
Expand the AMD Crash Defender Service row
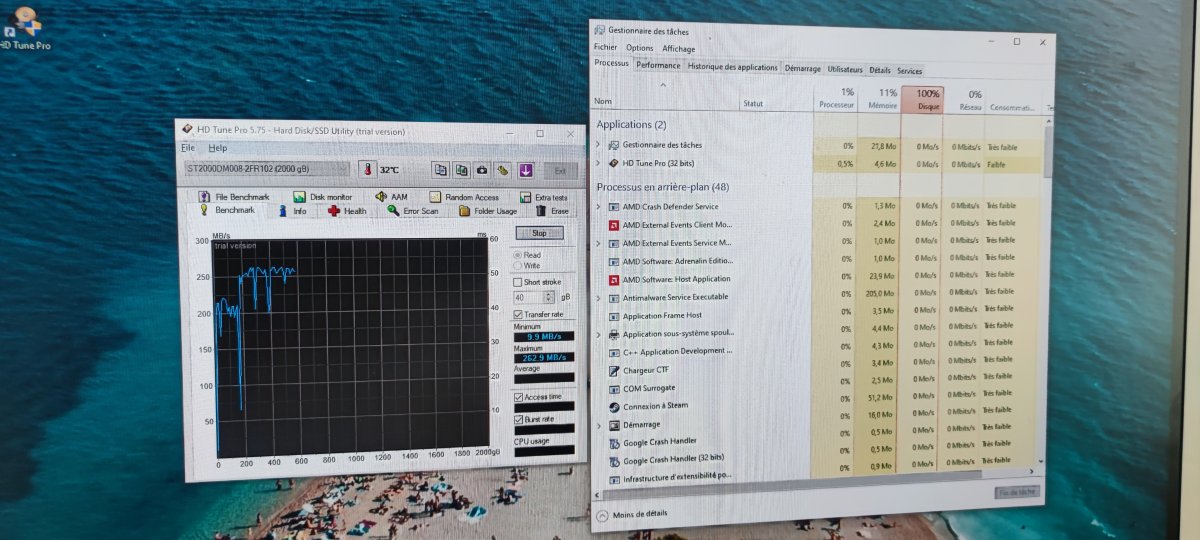point(598,206)
